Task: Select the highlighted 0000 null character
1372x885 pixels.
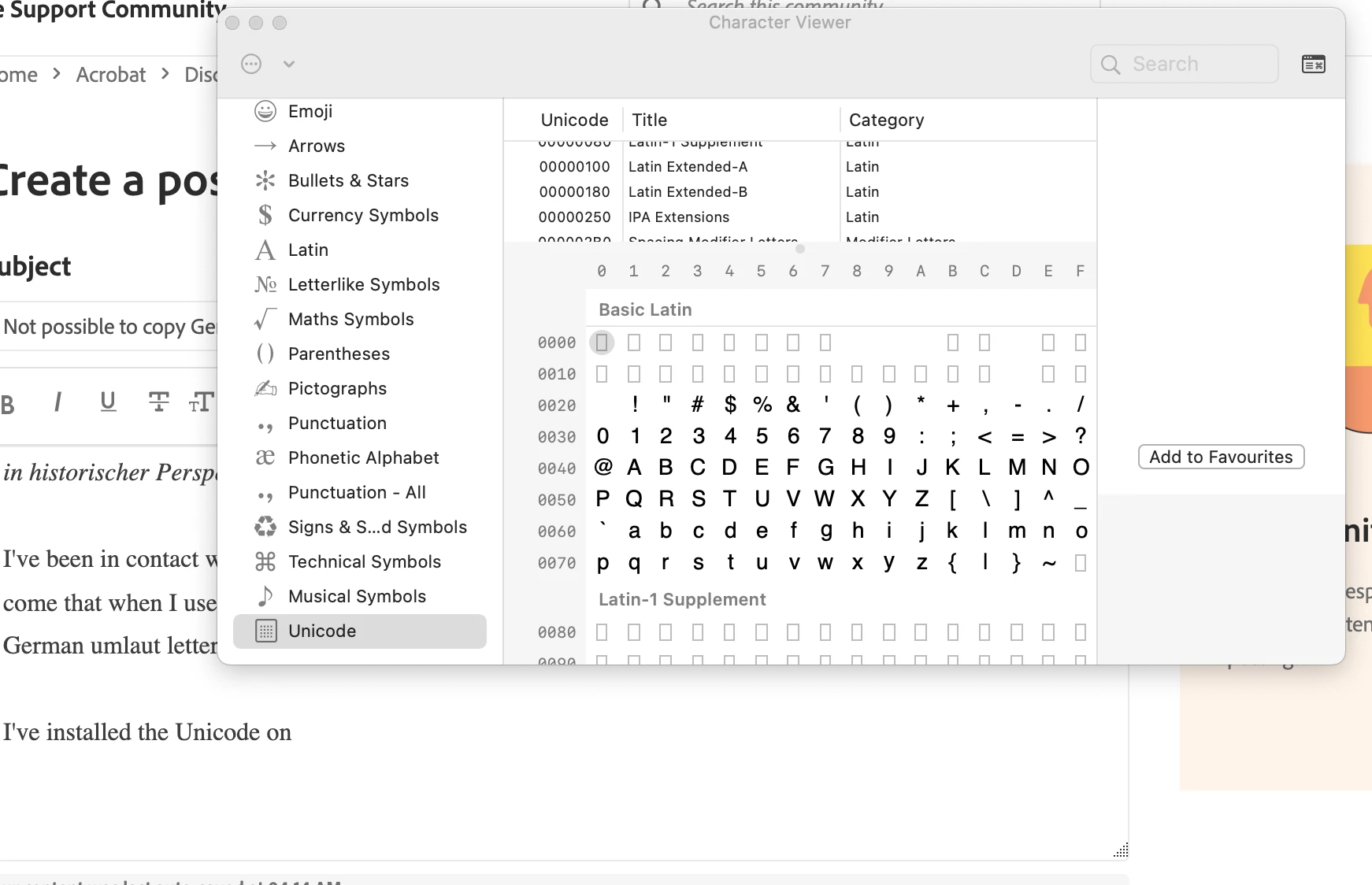Action: tap(602, 343)
